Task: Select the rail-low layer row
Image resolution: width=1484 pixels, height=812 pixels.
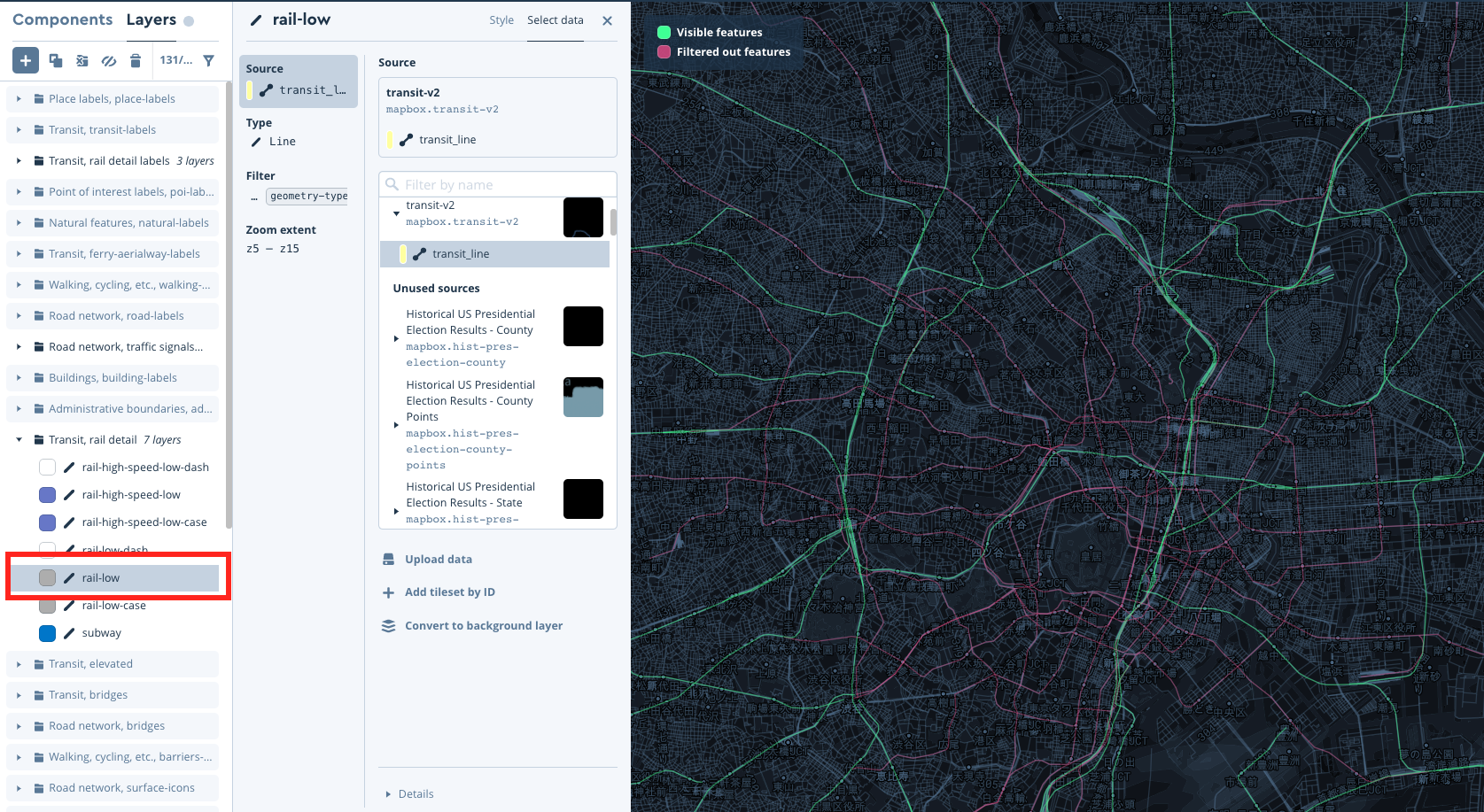Action: point(115,578)
